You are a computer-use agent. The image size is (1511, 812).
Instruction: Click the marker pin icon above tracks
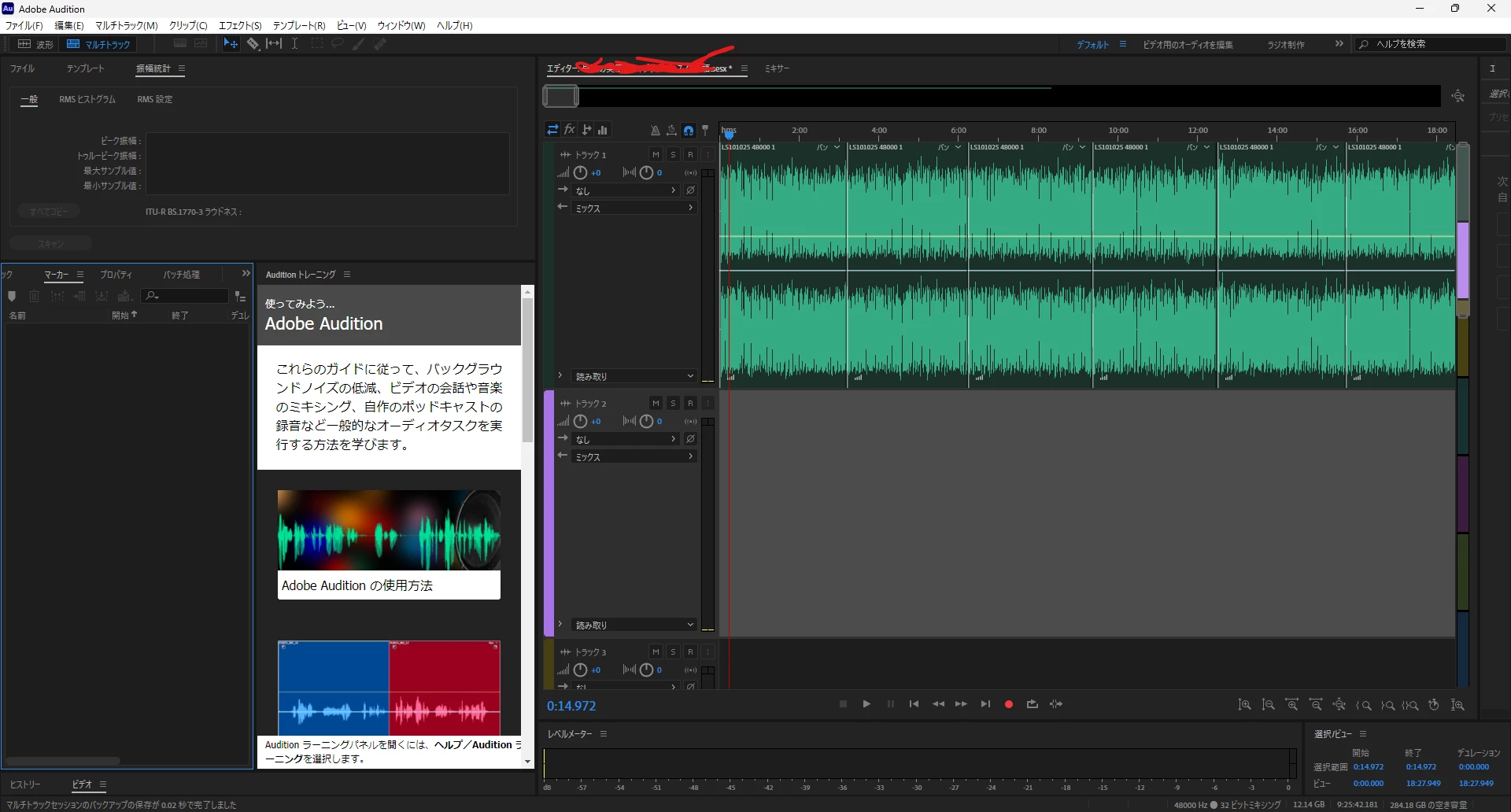point(705,130)
